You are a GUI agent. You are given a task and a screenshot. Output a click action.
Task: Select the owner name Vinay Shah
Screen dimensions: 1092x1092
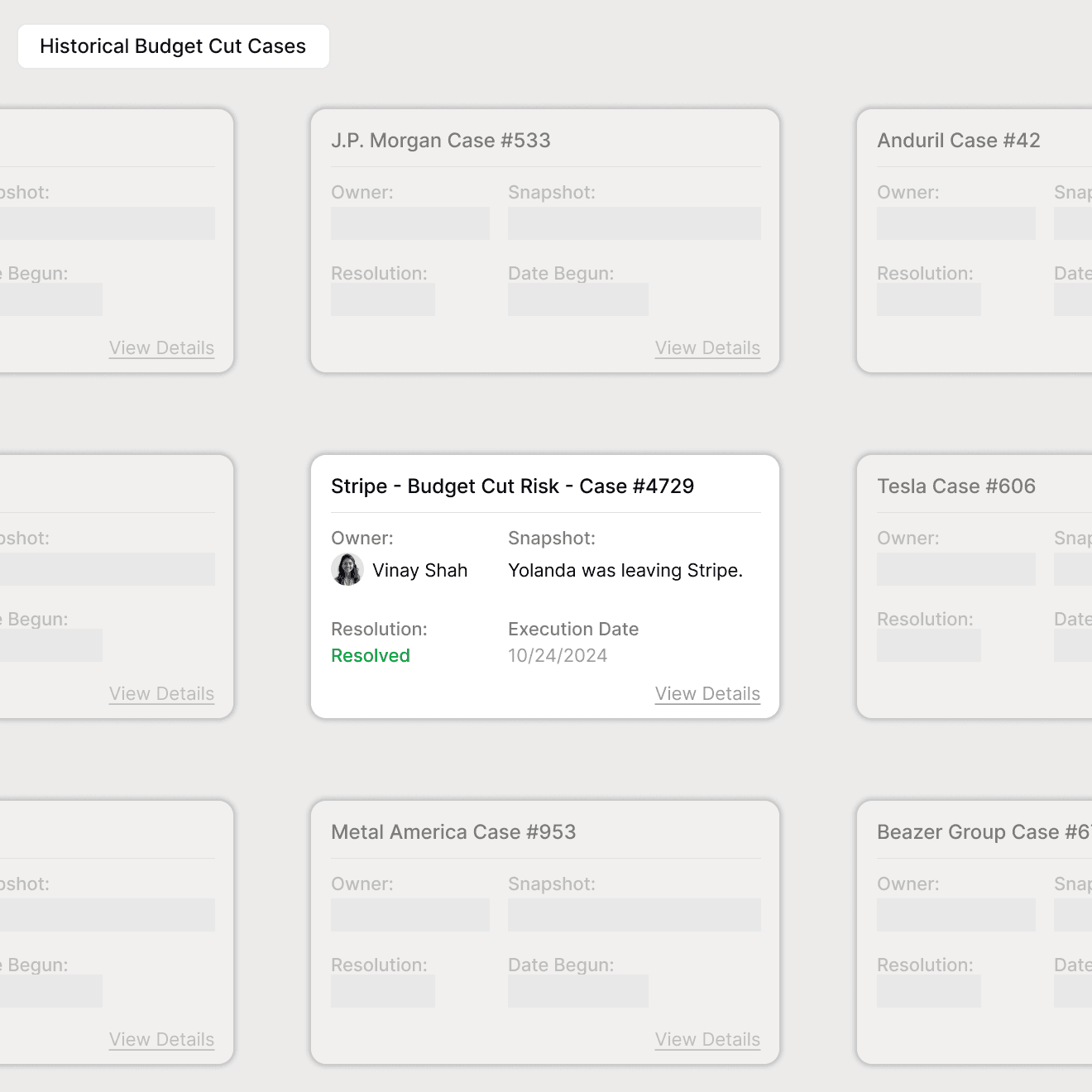(x=419, y=571)
